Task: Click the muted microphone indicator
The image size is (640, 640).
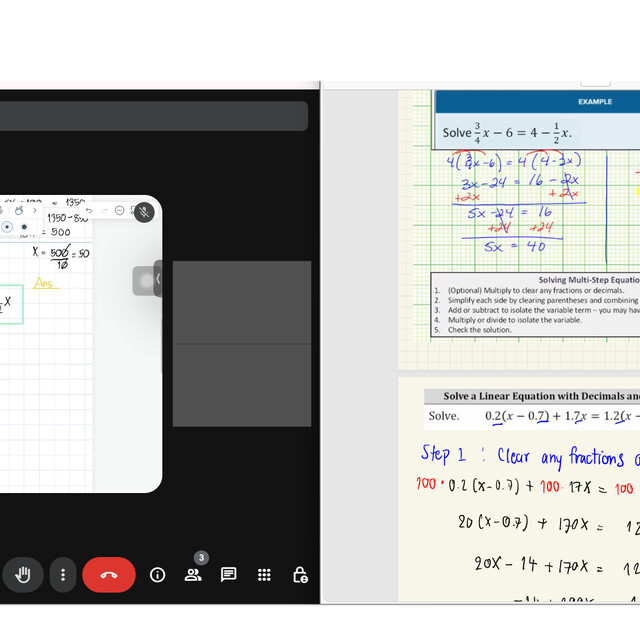Action: [x=145, y=211]
